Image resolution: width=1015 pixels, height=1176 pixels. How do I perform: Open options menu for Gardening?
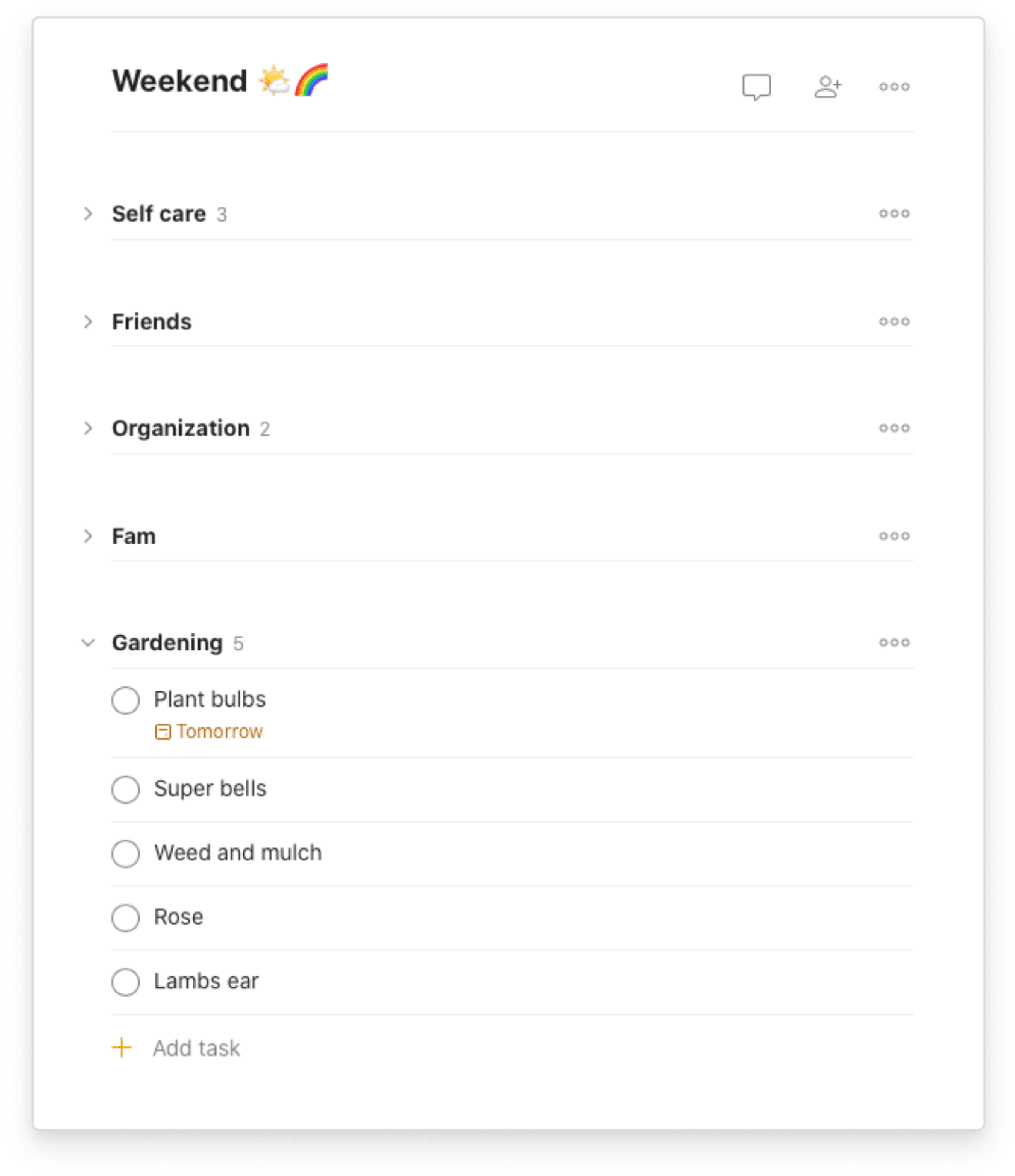pos(893,641)
